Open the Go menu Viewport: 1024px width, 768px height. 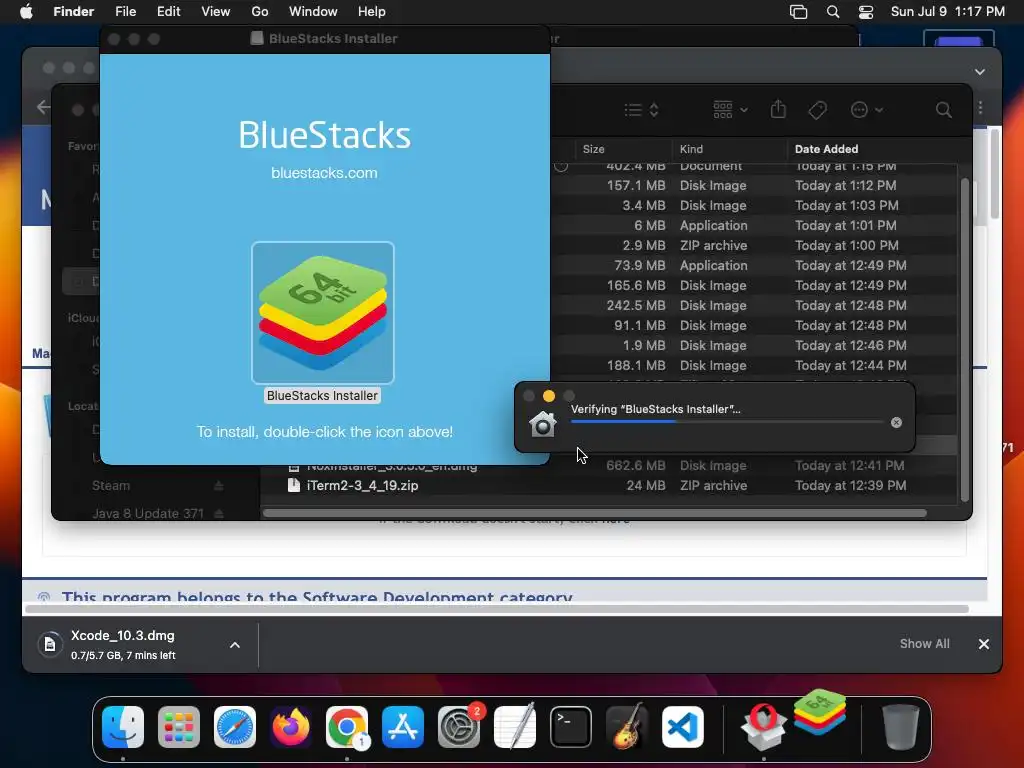click(259, 12)
